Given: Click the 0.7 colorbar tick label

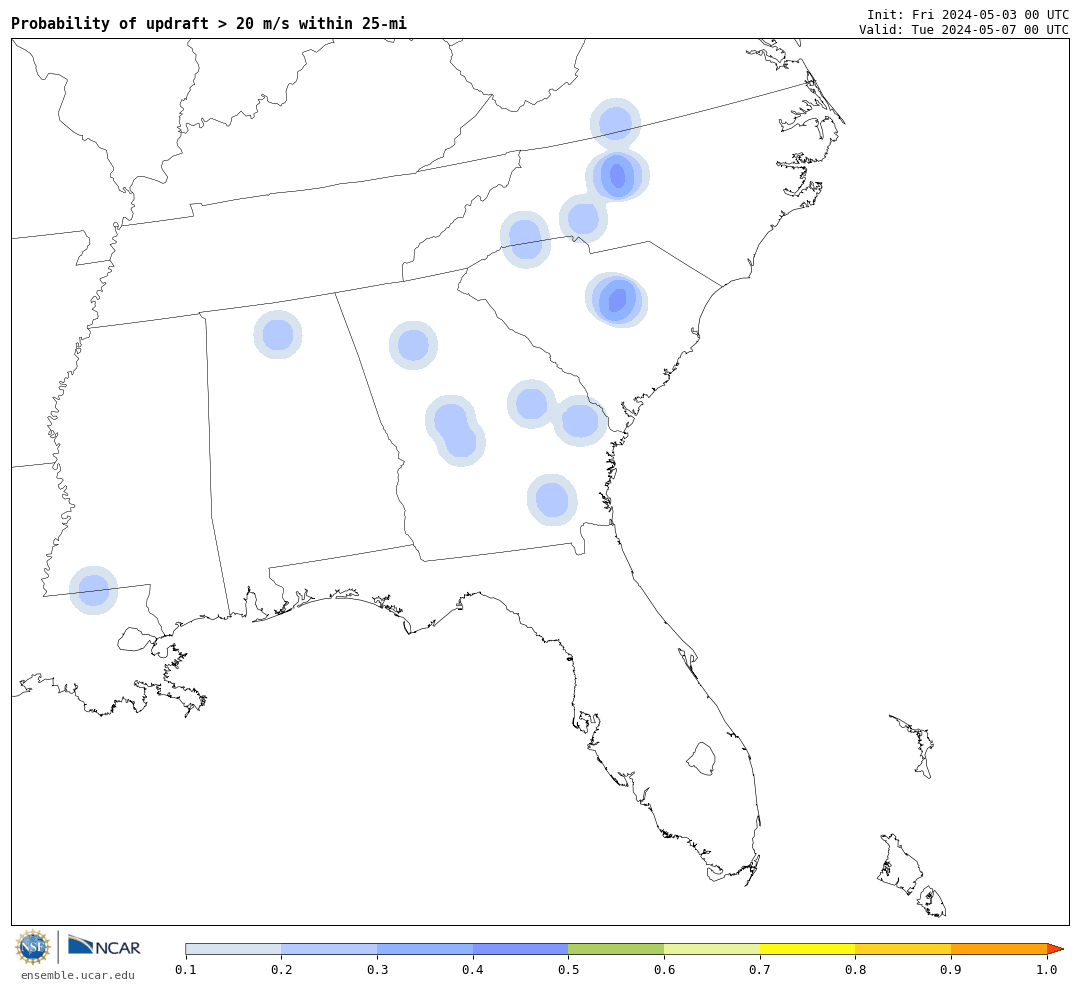Looking at the screenshot, I should click(760, 969).
